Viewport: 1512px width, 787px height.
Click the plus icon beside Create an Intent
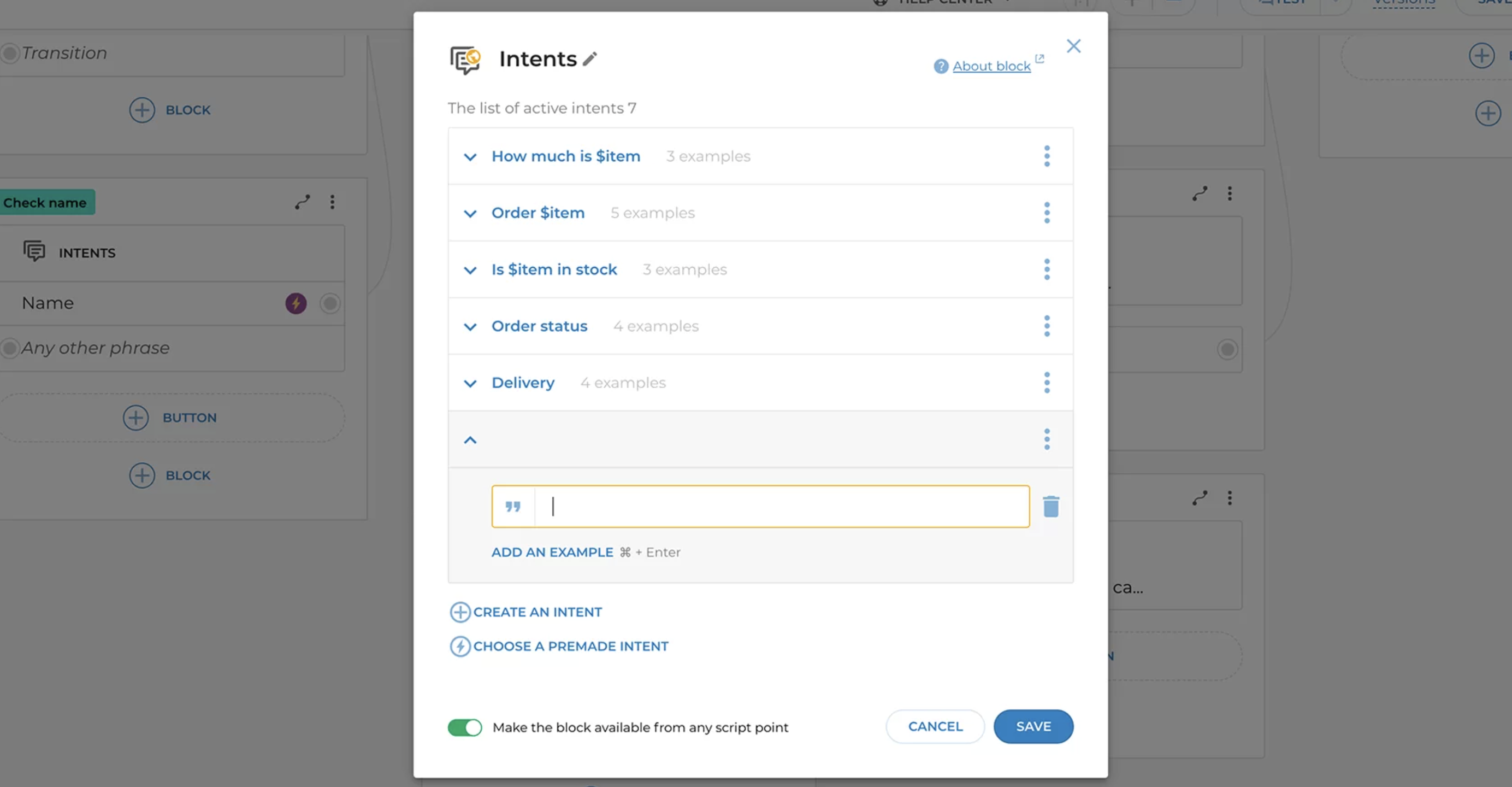[x=460, y=612]
